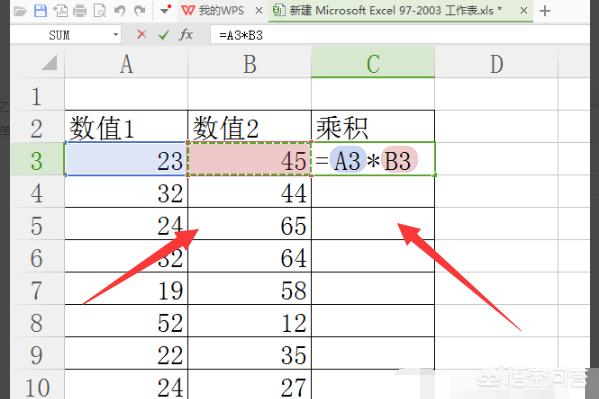This screenshot has width=599, height=399.
Task: Expand the SUM name box dropdown
Action: 115,35
